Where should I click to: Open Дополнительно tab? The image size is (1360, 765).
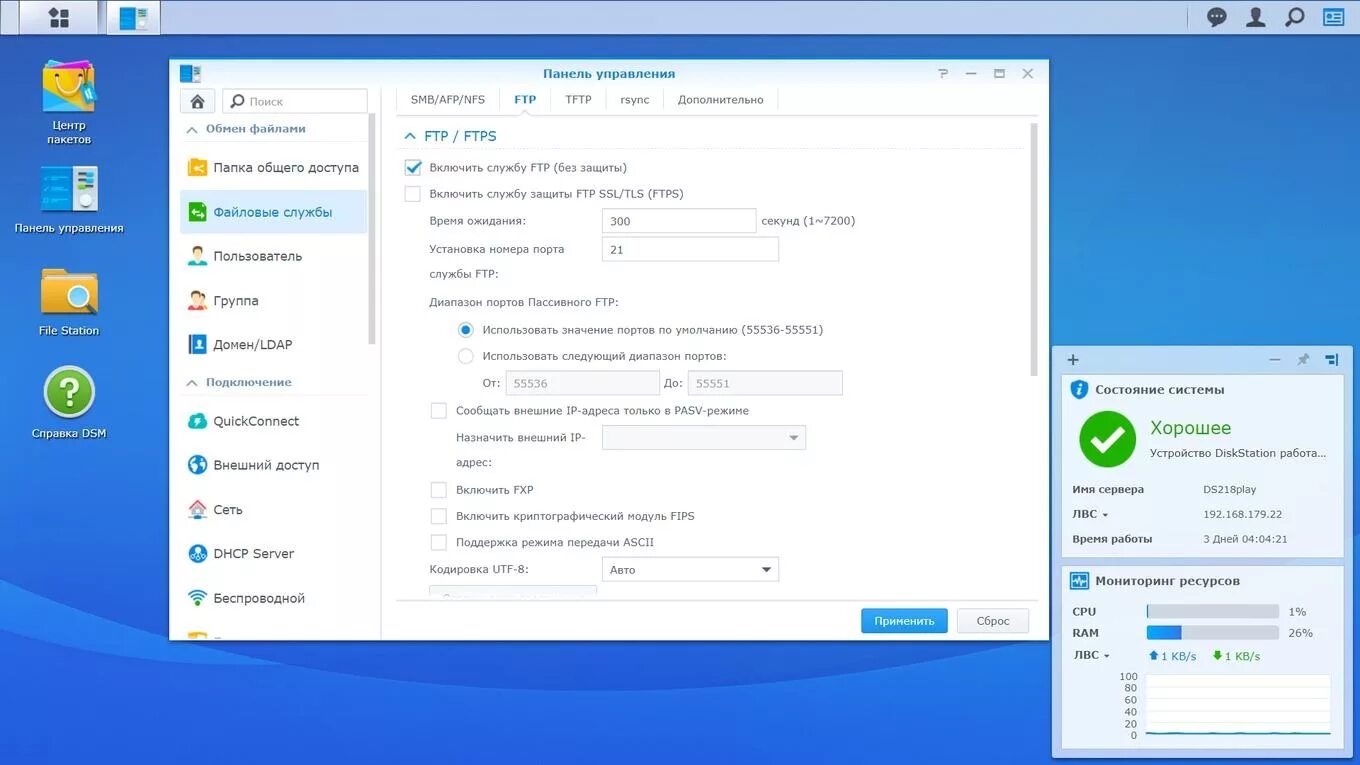(720, 100)
